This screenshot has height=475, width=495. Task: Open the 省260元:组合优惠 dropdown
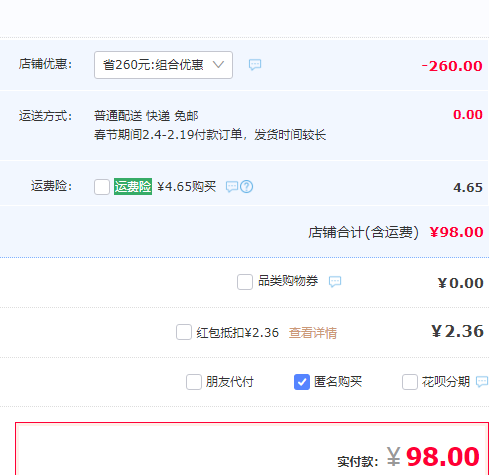163,65
